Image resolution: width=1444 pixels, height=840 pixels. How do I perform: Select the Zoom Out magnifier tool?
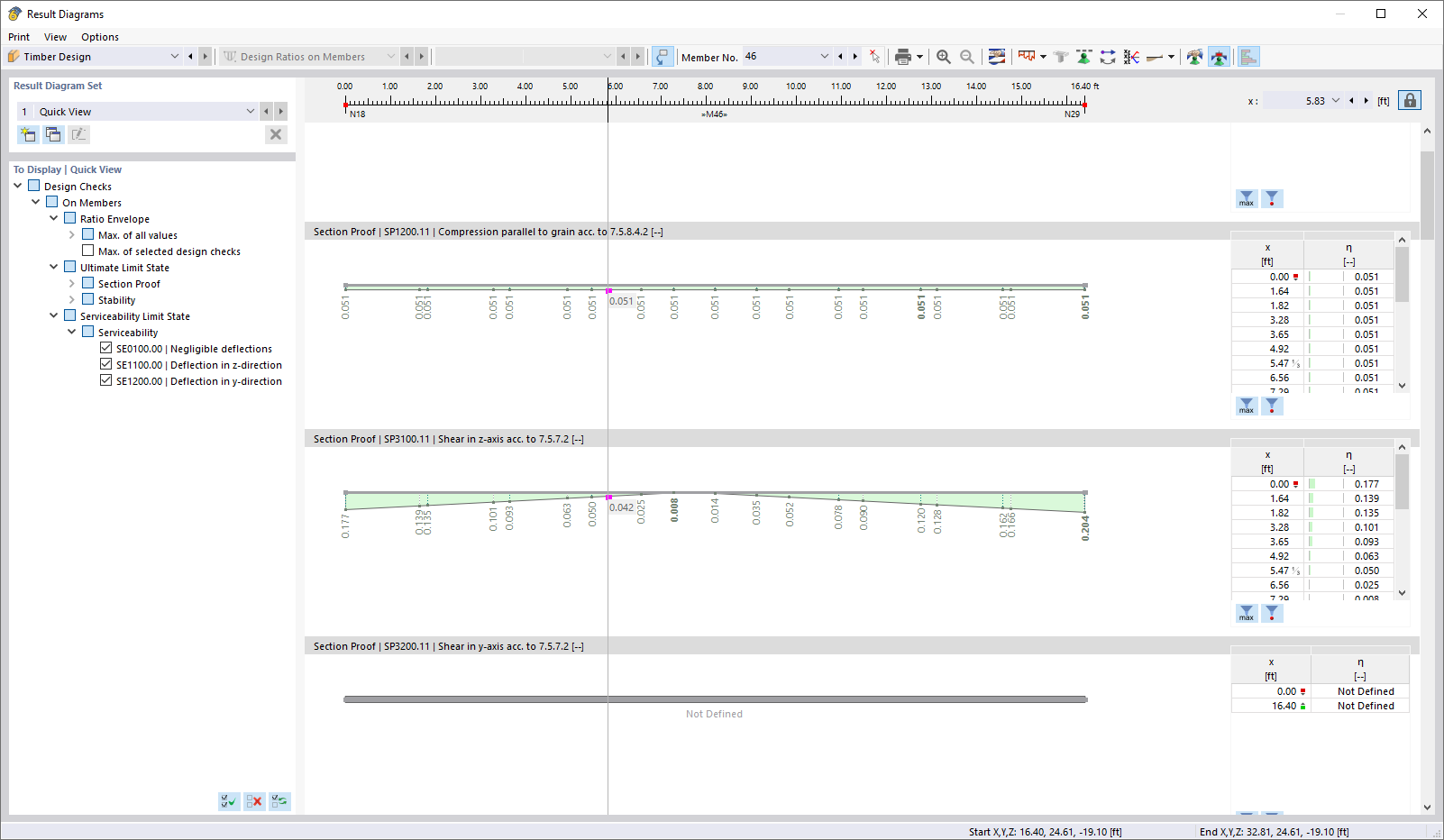(965, 56)
